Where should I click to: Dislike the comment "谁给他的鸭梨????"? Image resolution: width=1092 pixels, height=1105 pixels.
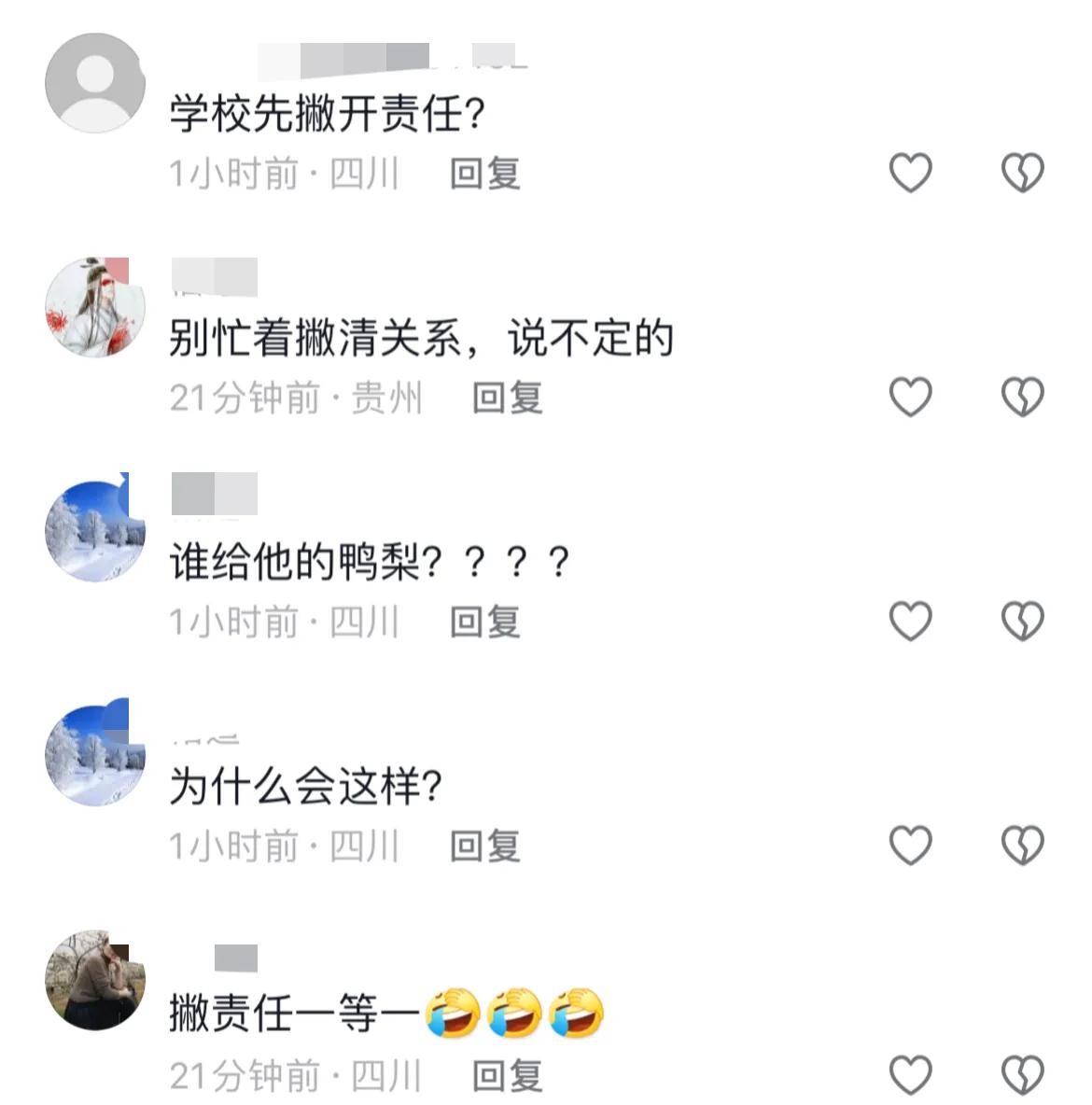pyautogui.click(x=1022, y=621)
